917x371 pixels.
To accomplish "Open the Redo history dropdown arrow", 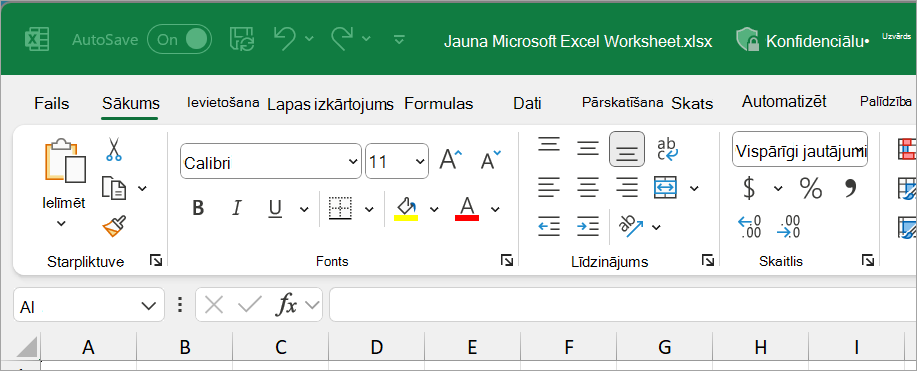I will click(x=366, y=39).
